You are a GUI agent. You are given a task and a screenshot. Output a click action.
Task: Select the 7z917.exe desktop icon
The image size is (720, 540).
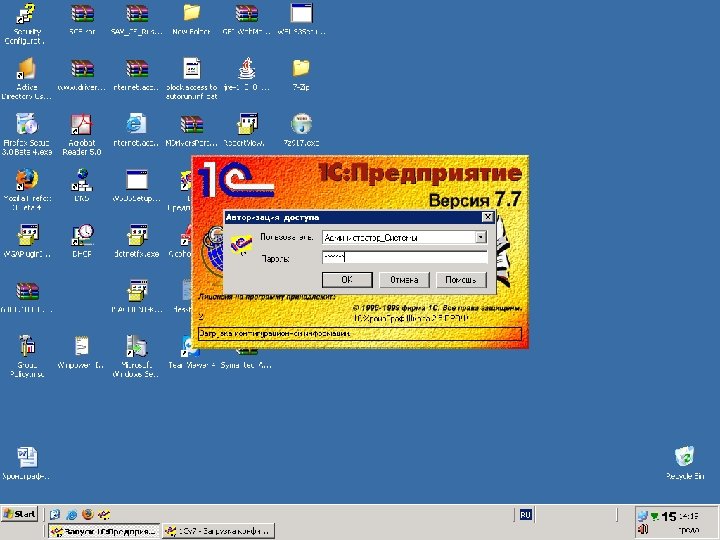tap(301, 129)
